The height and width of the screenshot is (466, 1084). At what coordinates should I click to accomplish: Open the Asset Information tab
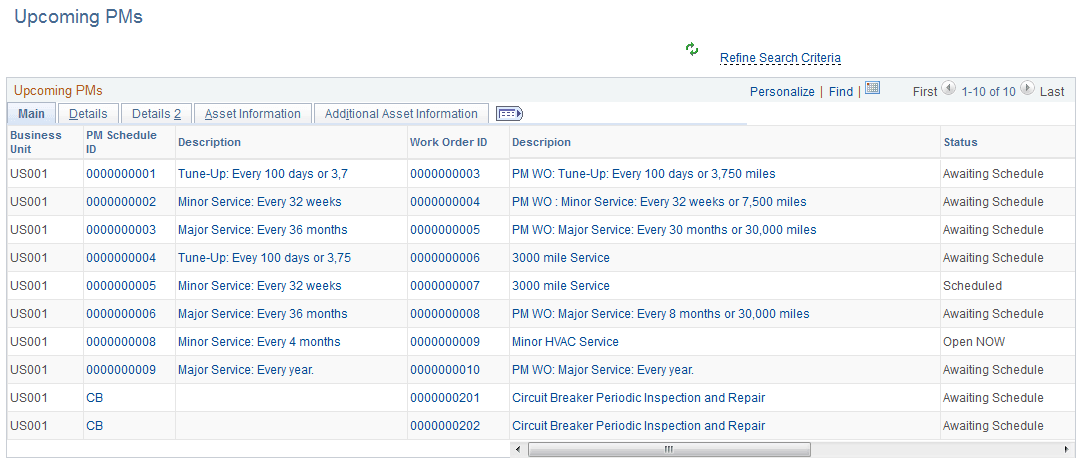(x=252, y=113)
